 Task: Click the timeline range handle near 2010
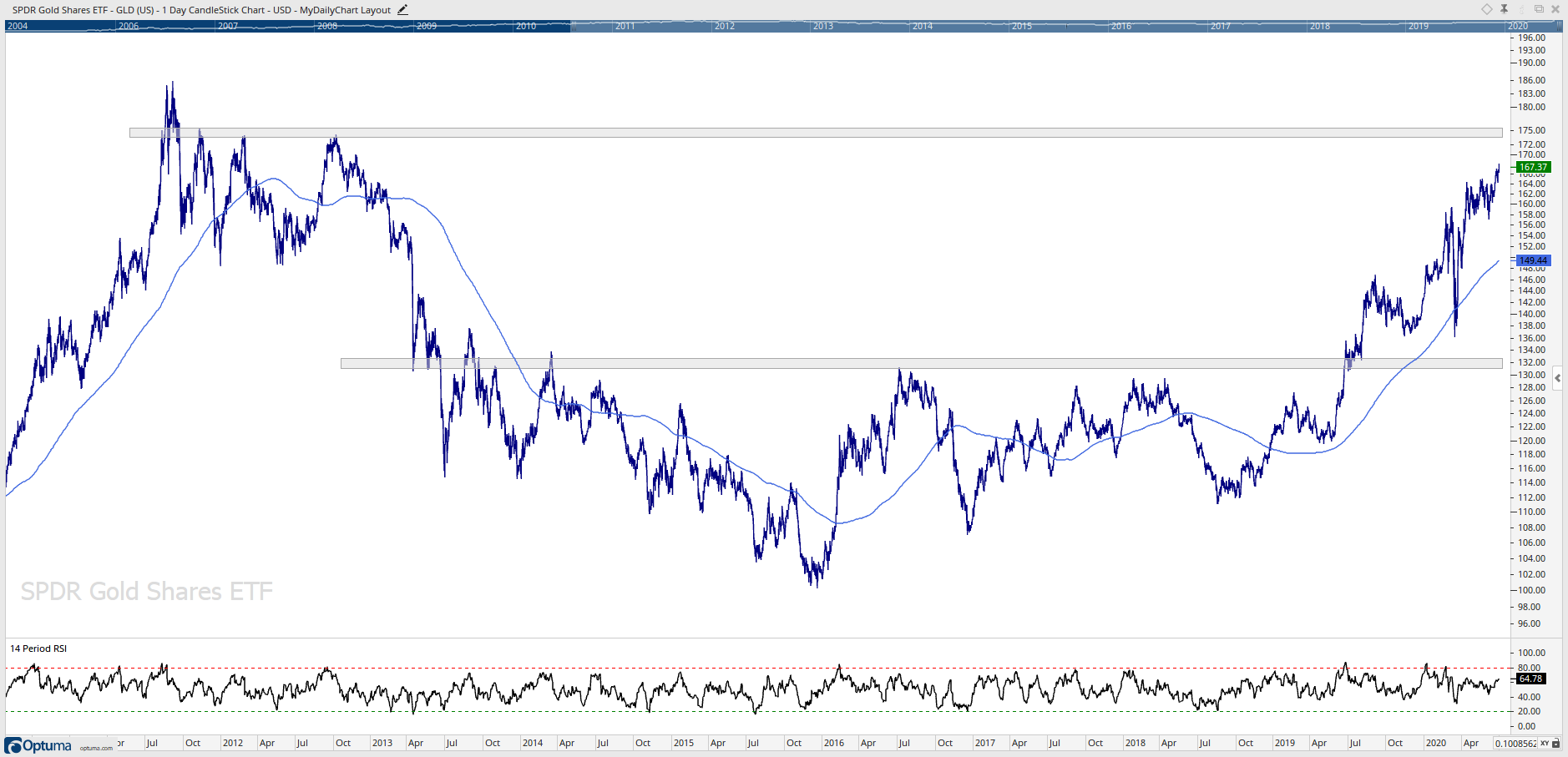[x=572, y=26]
